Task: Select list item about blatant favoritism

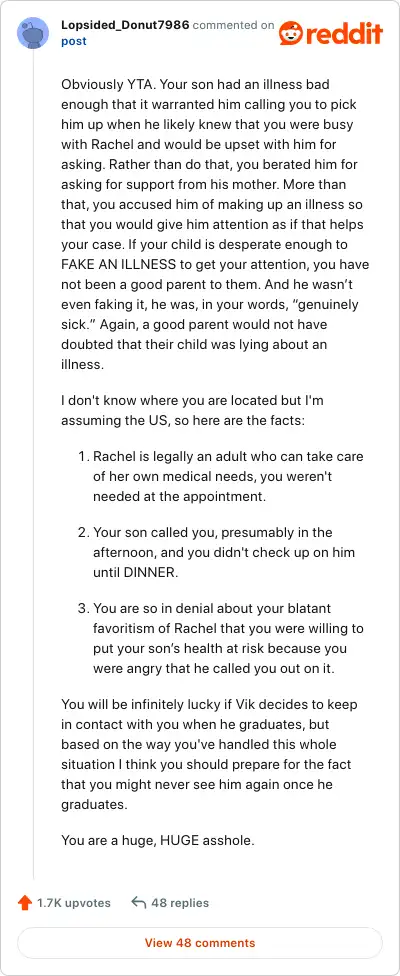Action: pos(221,638)
